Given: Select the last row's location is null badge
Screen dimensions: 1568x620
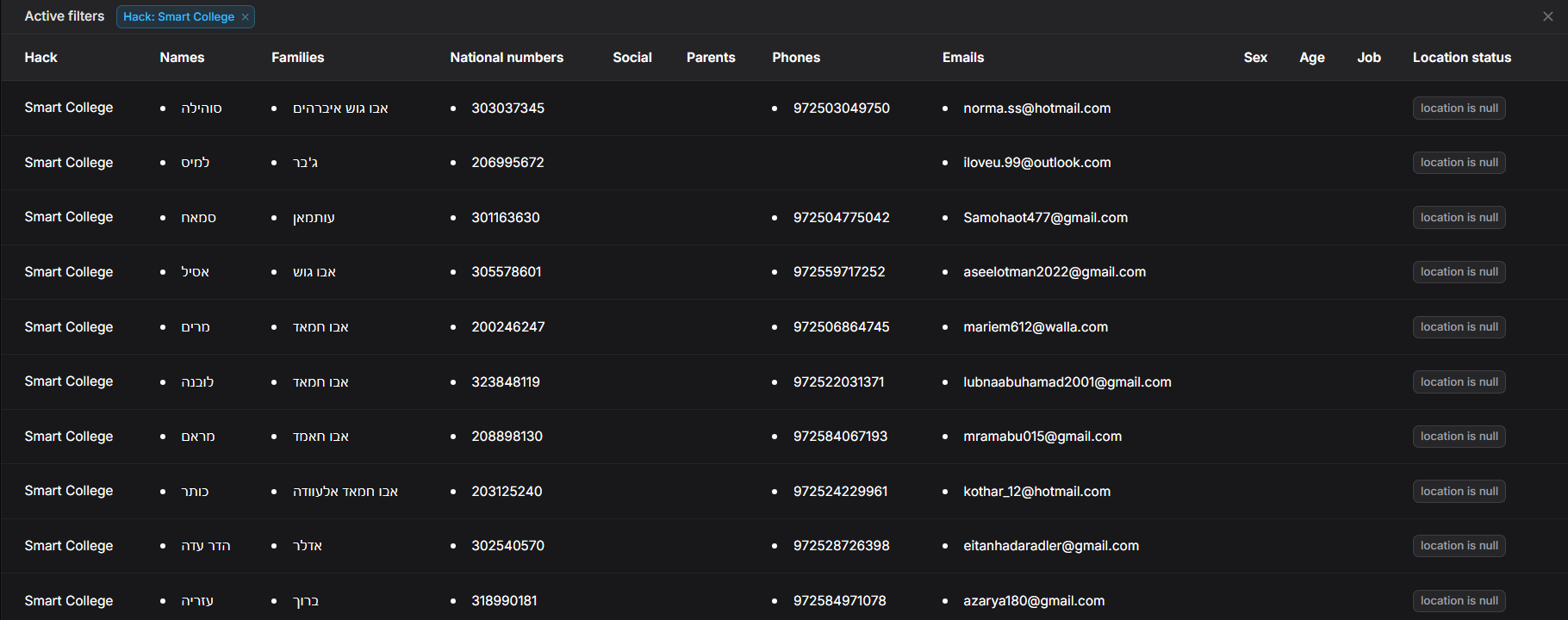Looking at the screenshot, I should point(1459,601).
